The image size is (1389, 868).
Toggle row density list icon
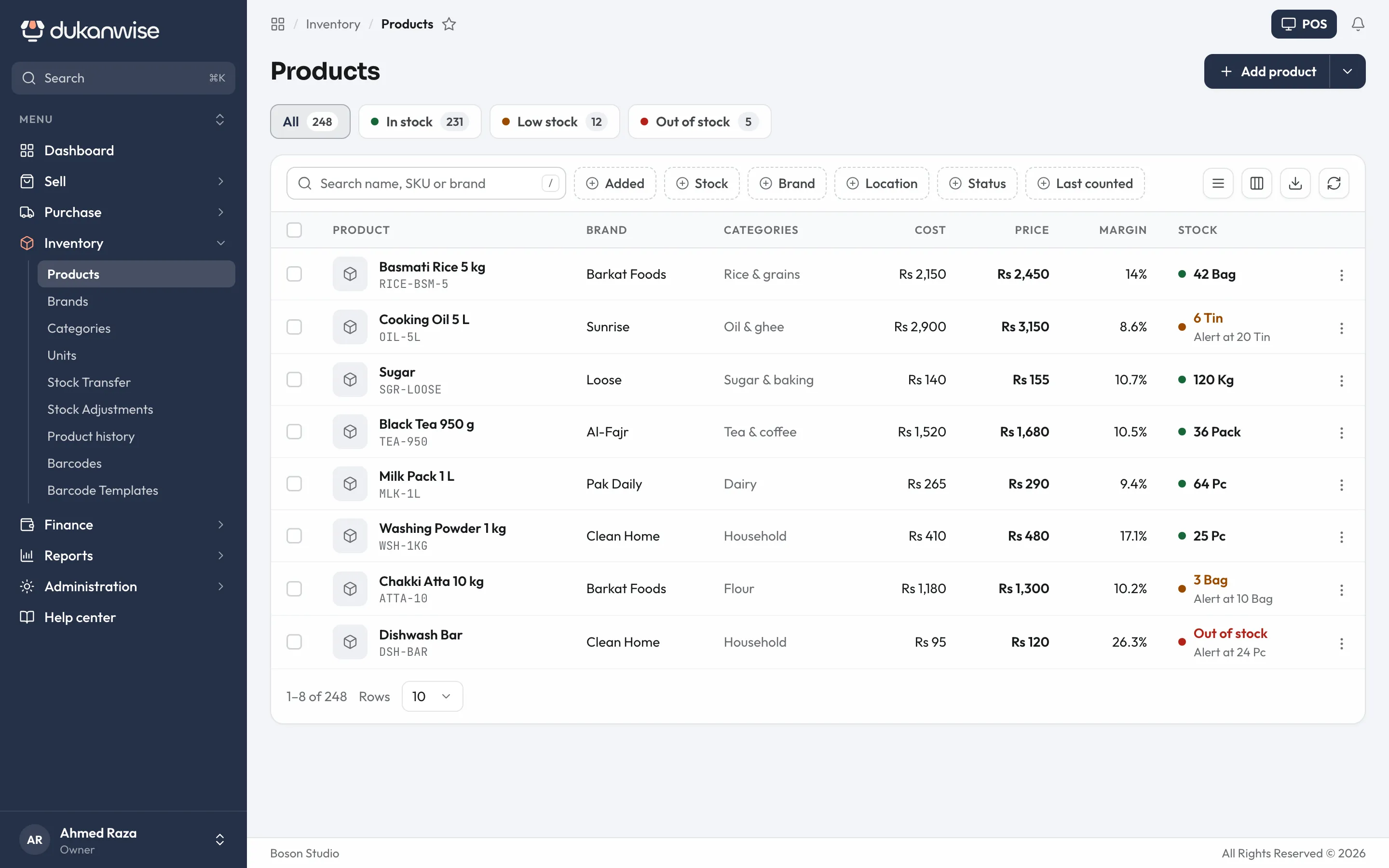[x=1218, y=183]
